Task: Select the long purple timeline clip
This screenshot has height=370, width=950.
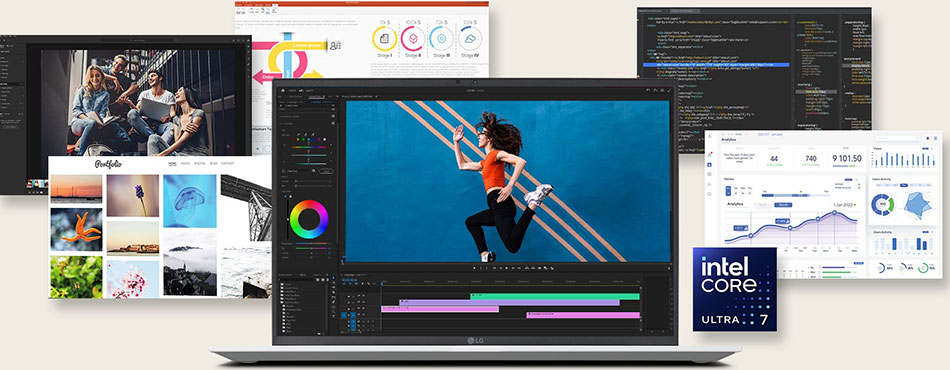Action: [509, 302]
